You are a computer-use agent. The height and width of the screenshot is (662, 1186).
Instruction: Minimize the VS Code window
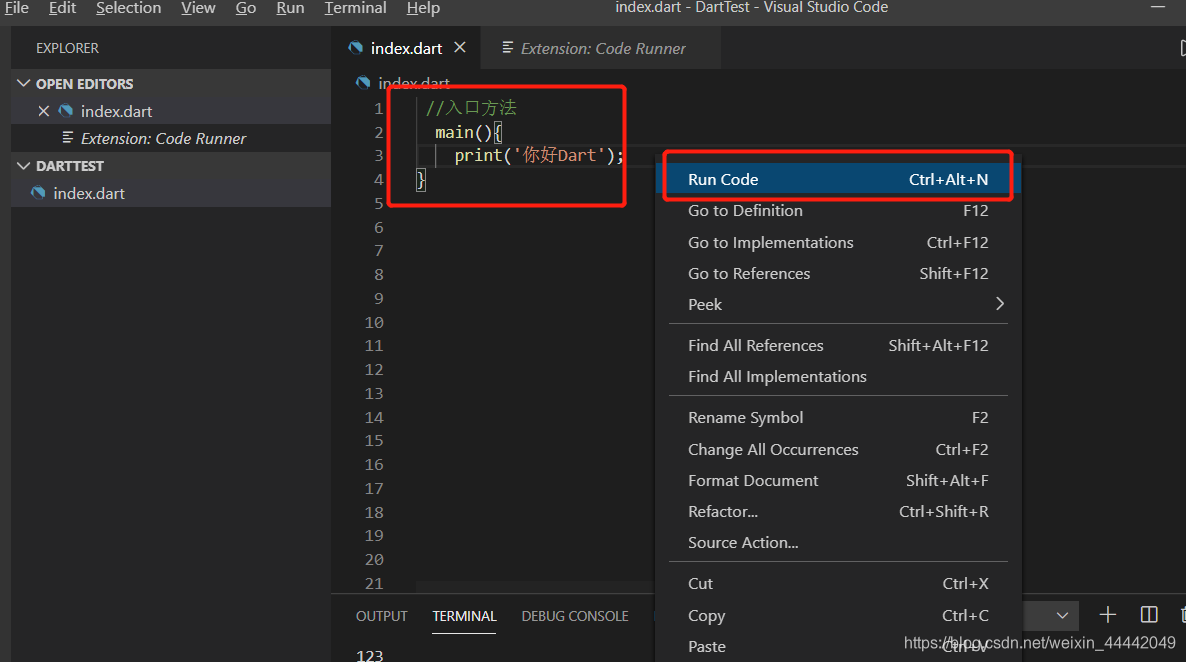click(1157, 7)
